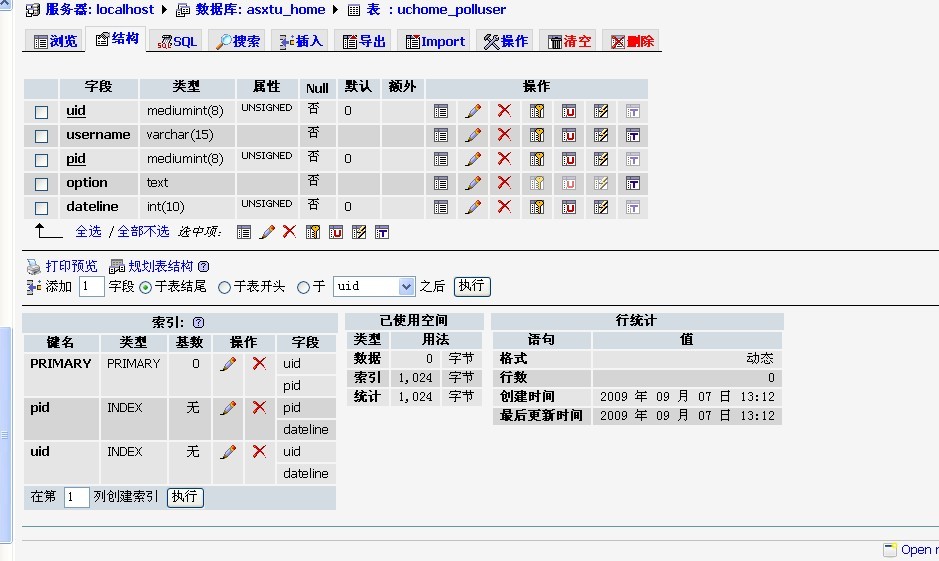Focus the 添加 field count input
Screen dimensions: 939x561
91,286
